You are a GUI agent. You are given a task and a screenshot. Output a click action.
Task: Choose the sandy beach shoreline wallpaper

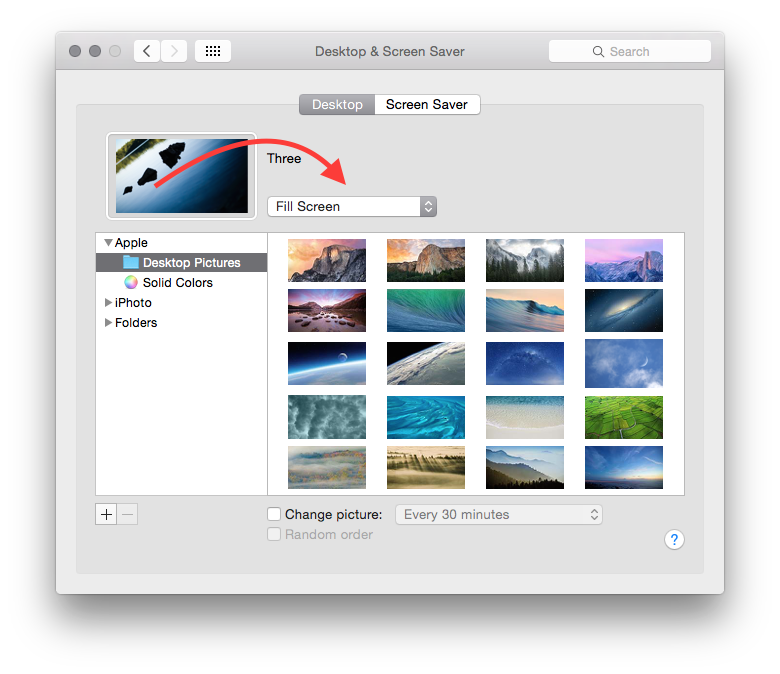pyautogui.click(x=525, y=417)
